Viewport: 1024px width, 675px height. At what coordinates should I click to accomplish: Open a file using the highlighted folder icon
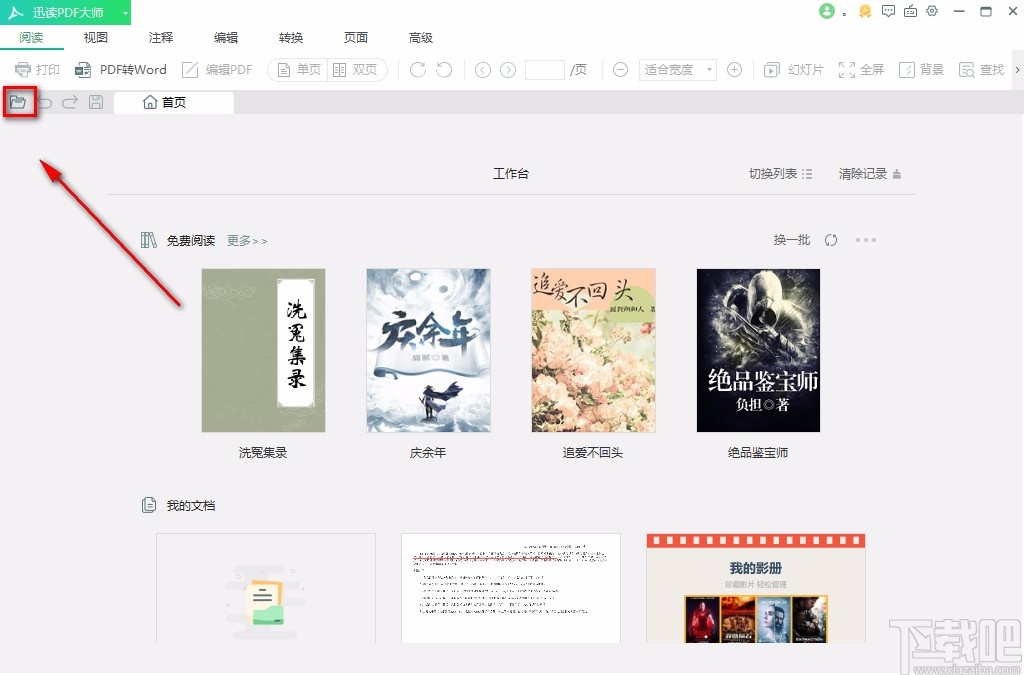point(19,102)
